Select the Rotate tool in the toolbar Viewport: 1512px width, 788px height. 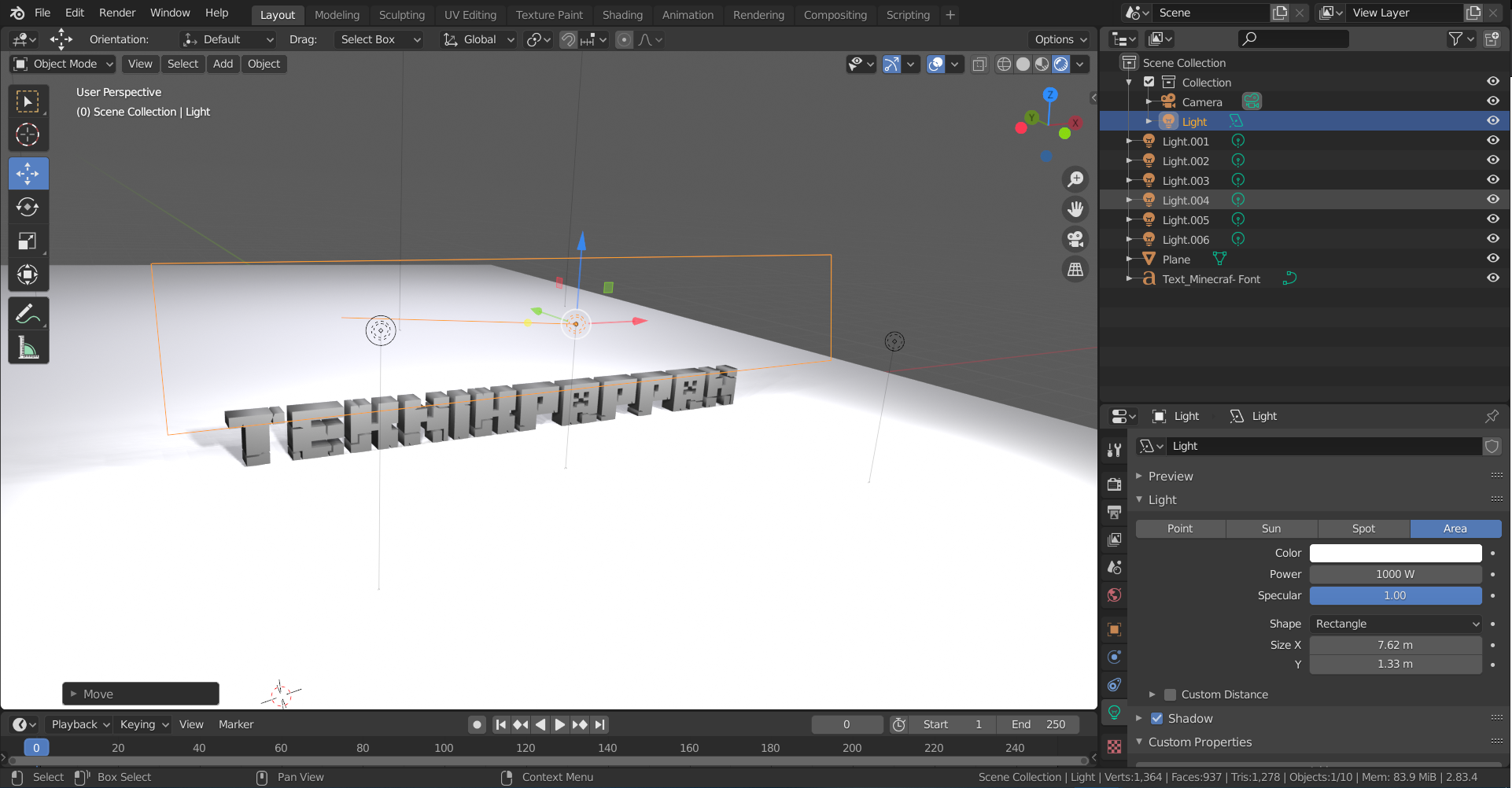[28, 208]
